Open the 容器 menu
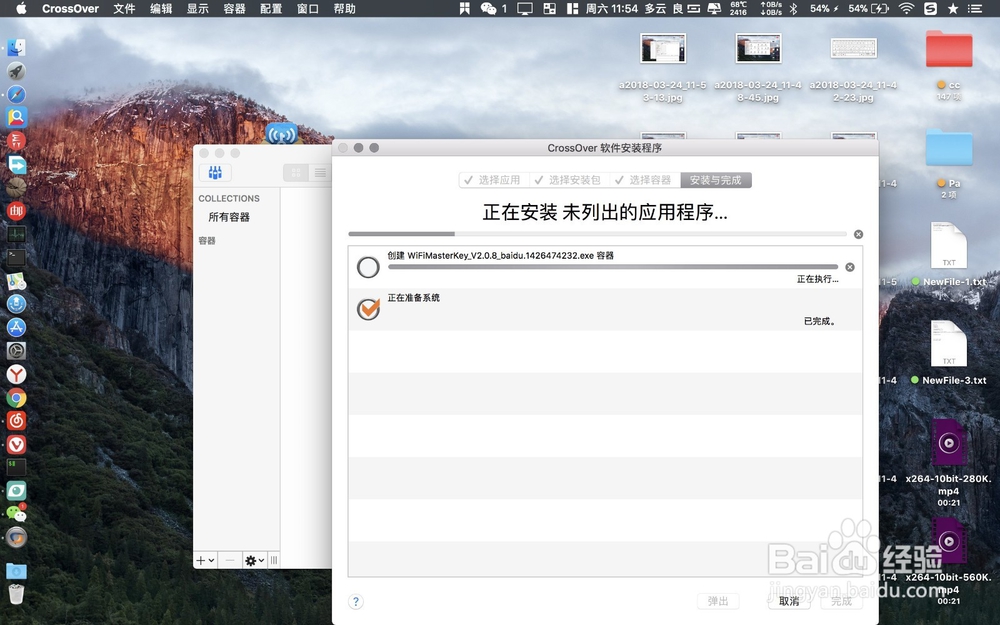The width and height of the screenshot is (1000, 625). (x=234, y=8)
